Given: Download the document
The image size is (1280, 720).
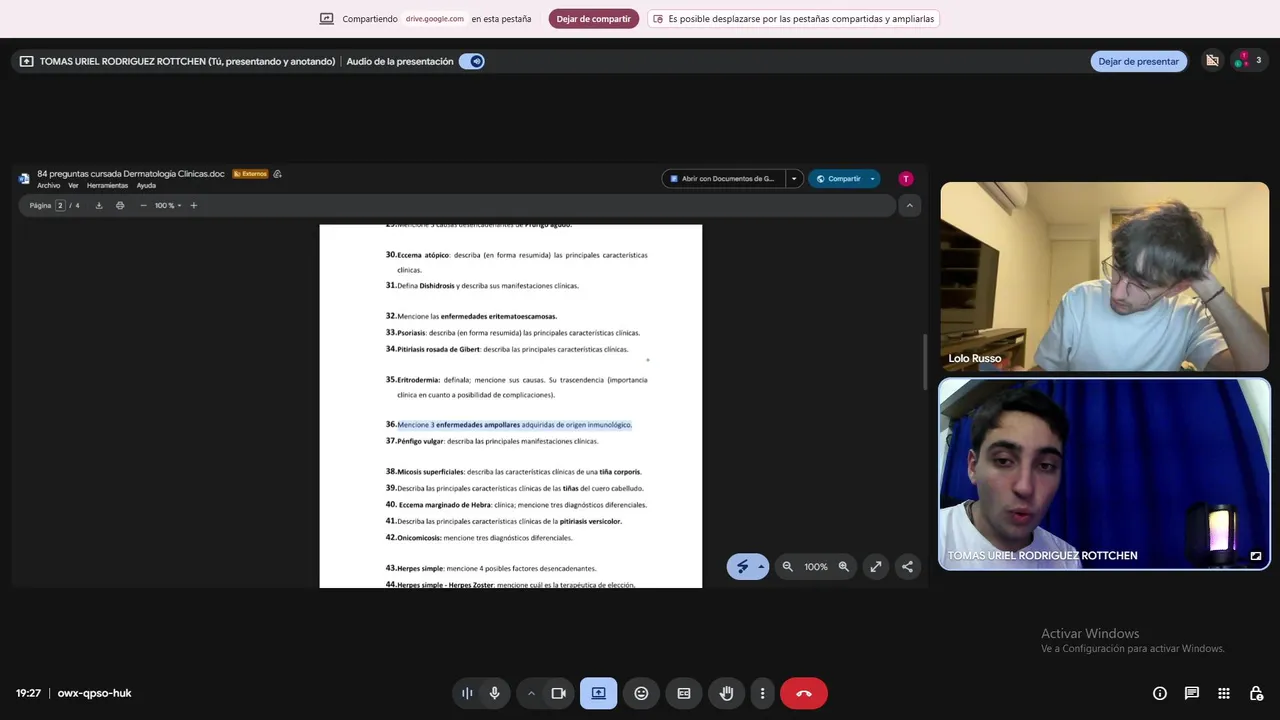Looking at the screenshot, I should pos(99,205).
